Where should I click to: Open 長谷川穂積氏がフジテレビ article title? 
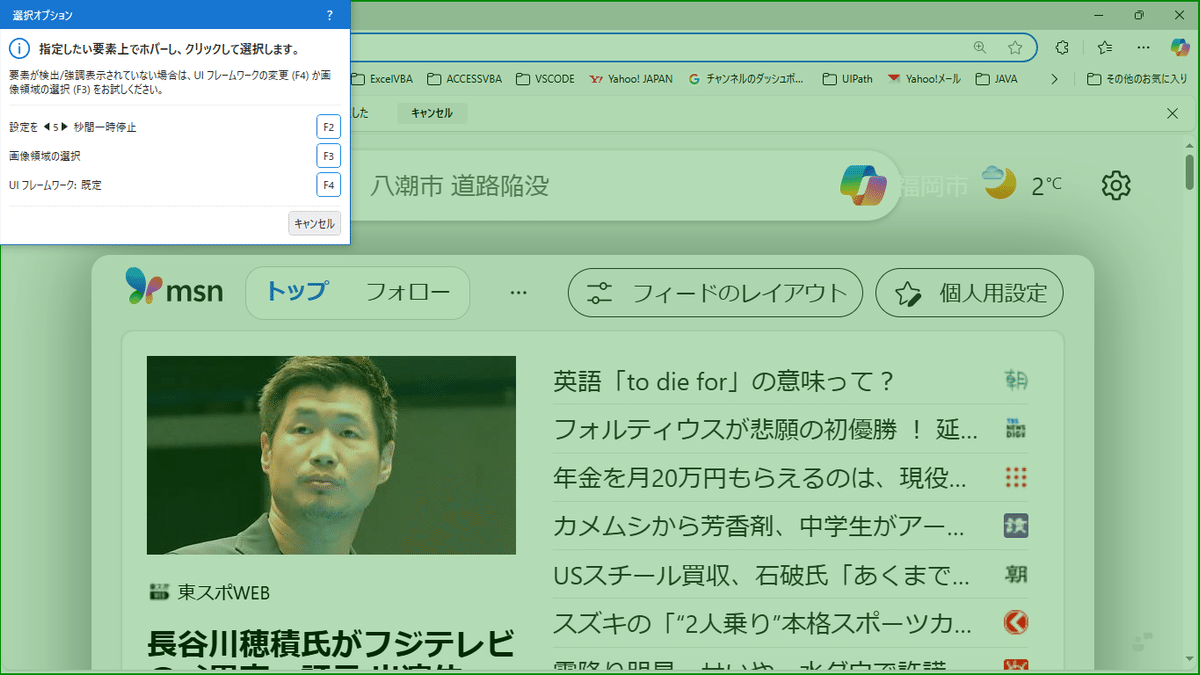click(331, 649)
